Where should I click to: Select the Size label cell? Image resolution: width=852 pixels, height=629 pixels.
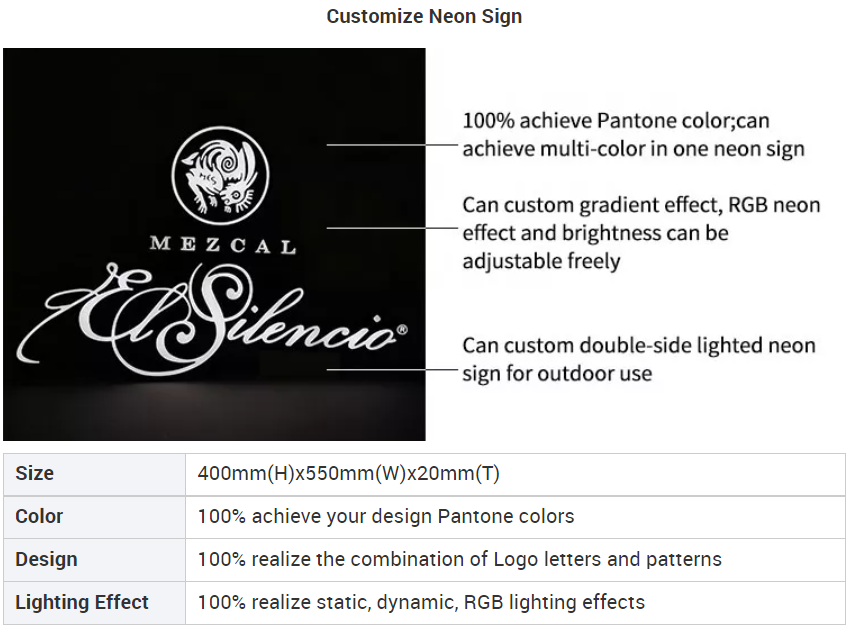click(x=94, y=474)
